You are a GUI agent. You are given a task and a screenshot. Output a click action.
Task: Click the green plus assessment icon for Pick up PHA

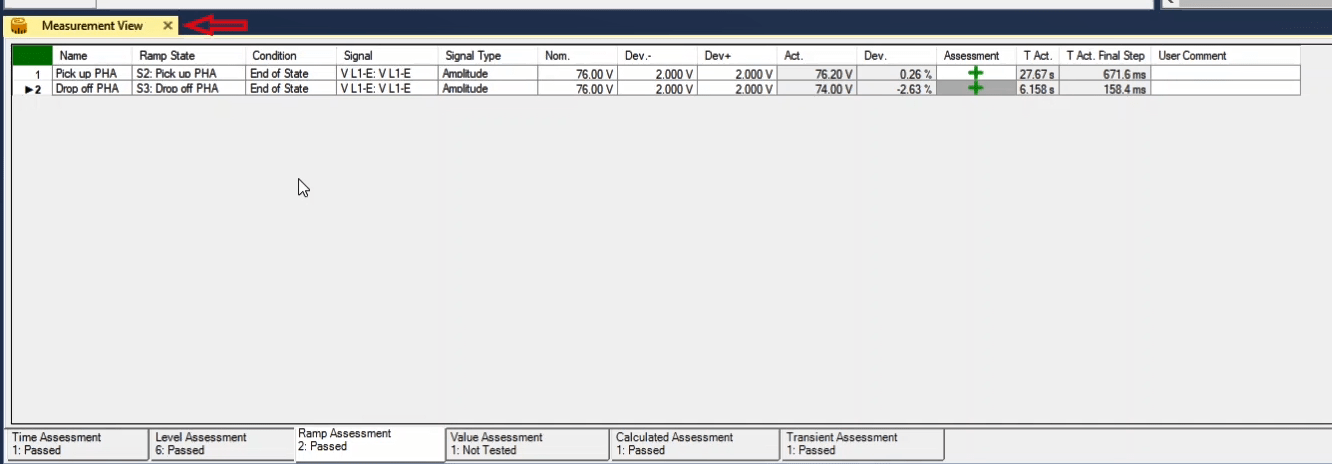(975, 73)
